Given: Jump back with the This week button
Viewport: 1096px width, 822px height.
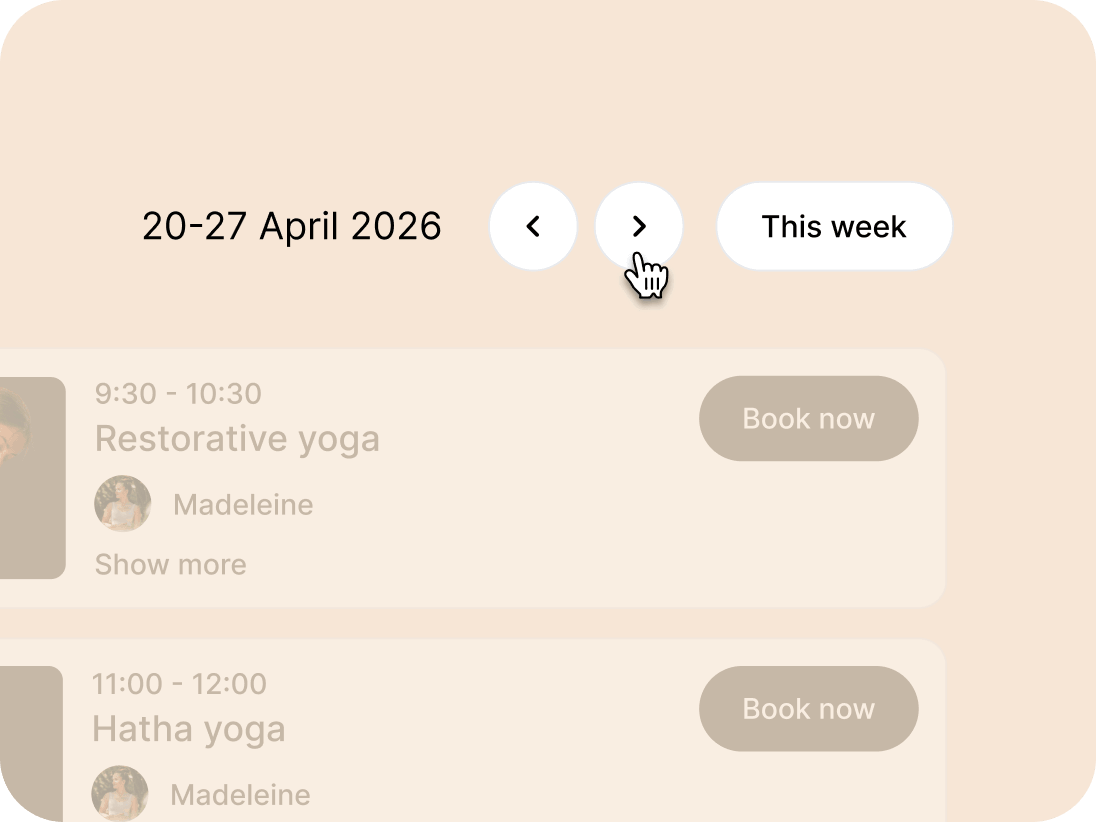Looking at the screenshot, I should [x=835, y=226].
